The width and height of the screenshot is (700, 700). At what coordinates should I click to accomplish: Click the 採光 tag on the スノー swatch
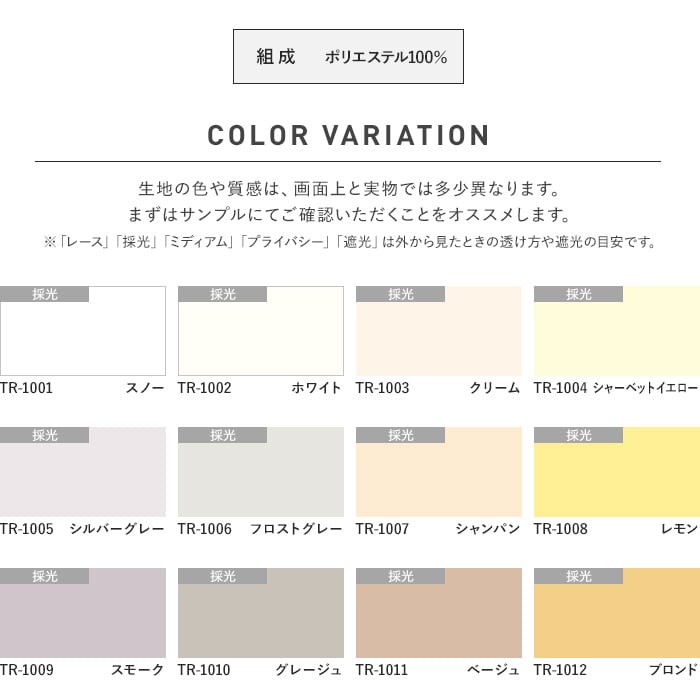(x=45, y=294)
